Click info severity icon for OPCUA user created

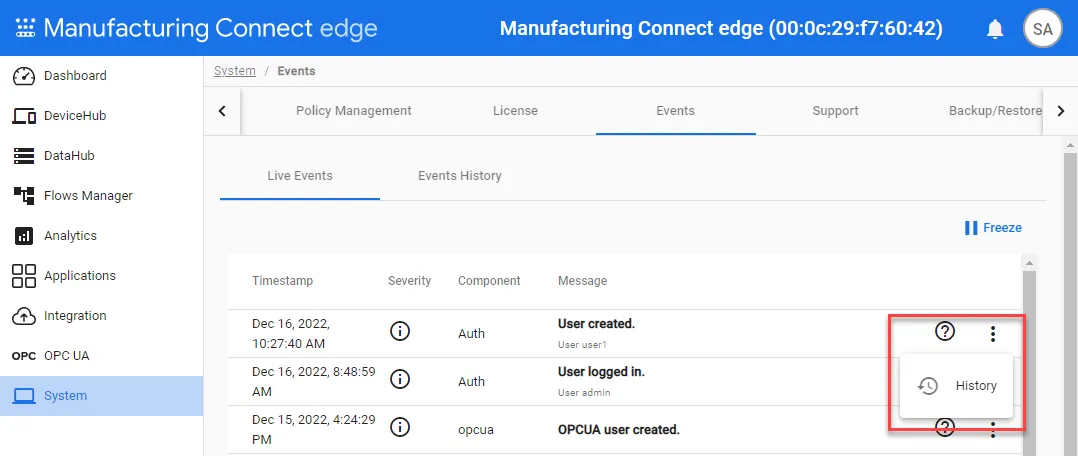pyautogui.click(x=399, y=427)
